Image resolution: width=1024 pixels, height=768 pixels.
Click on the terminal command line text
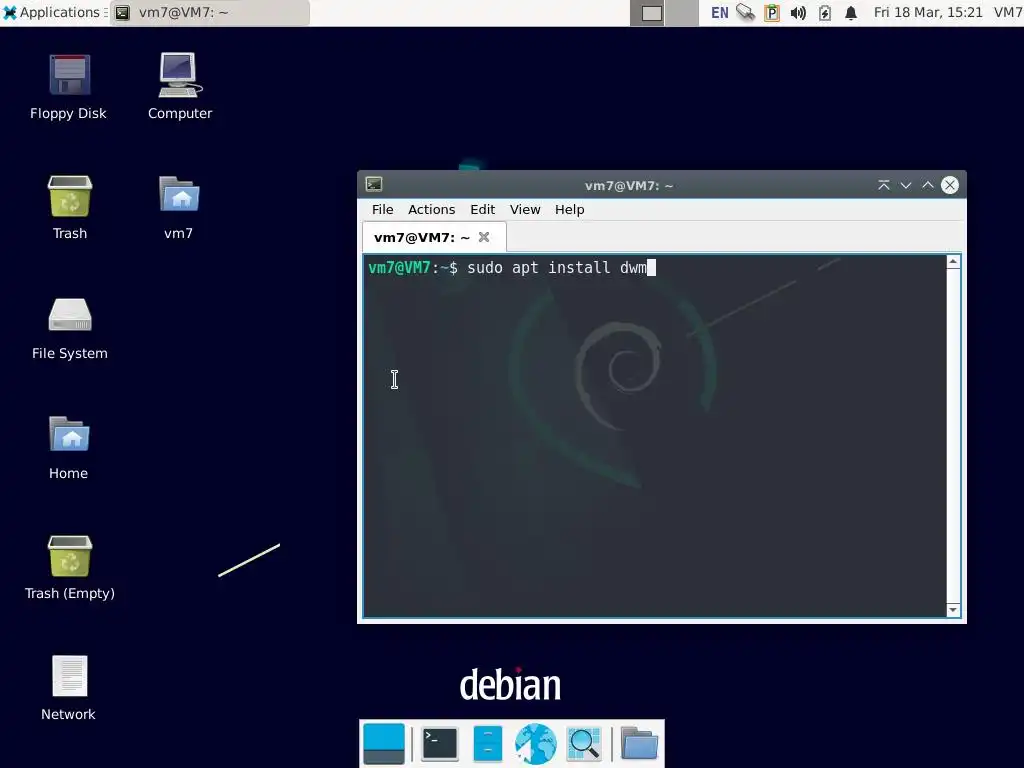(x=556, y=268)
